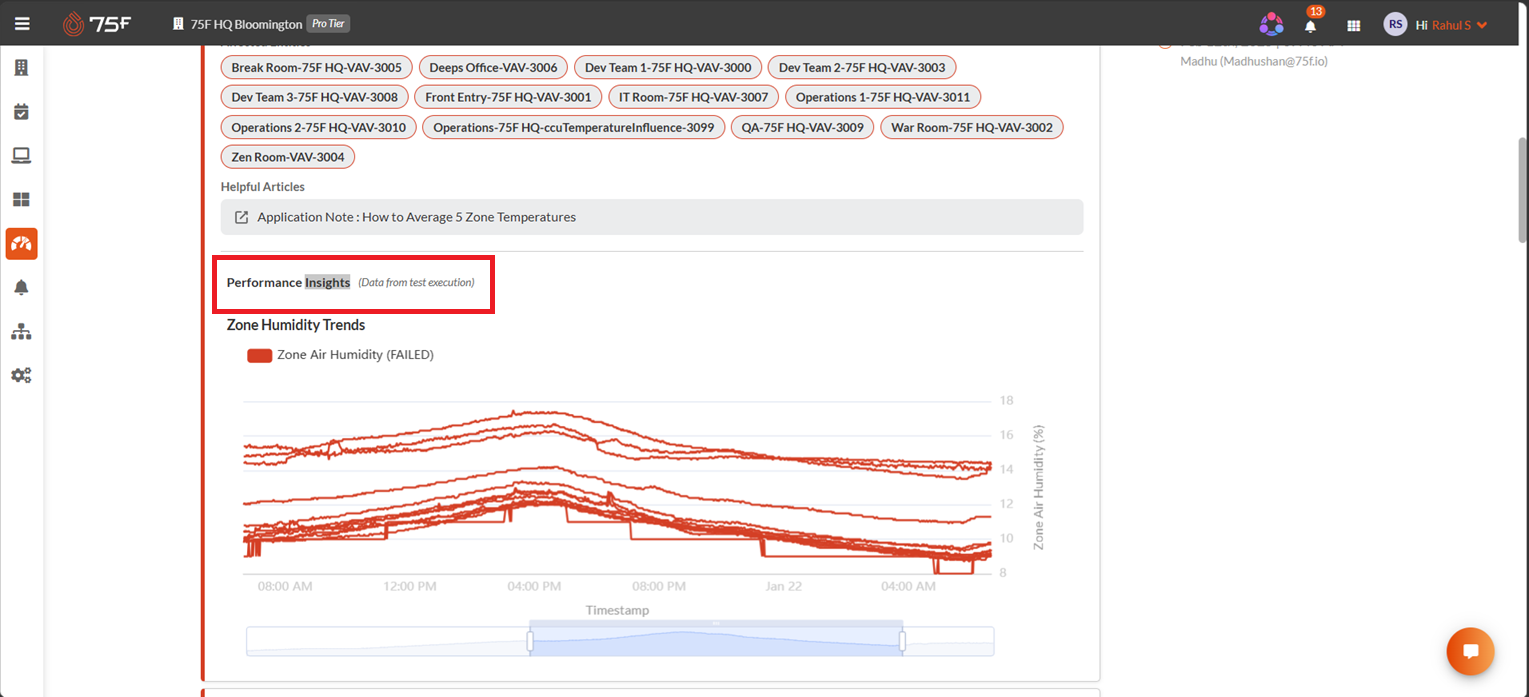Click the page vertical scrollbar
This screenshot has height=697, width=1529.
point(1523,190)
